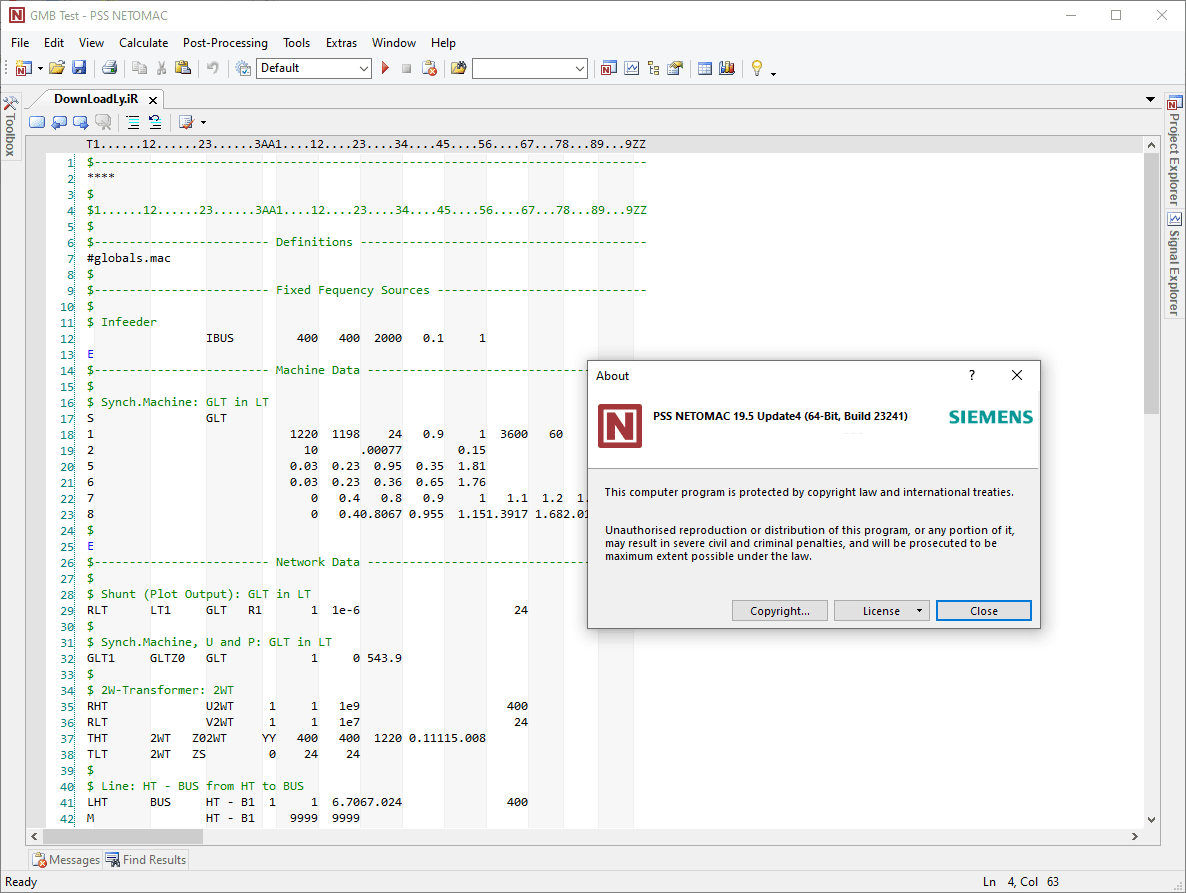1186x893 pixels.
Task: Click the bar chart books icon
Action: [x=727, y=68]
